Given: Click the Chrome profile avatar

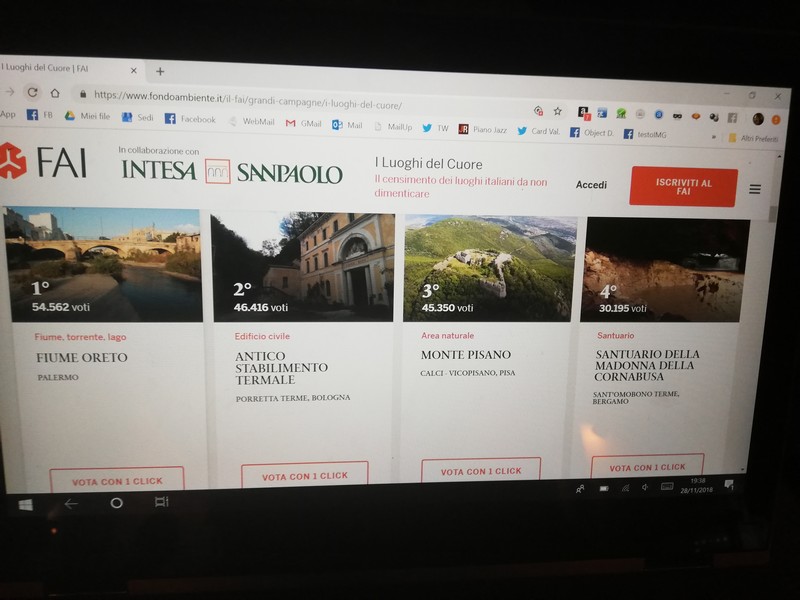Looking at the screenshot, I should (x=758, y=119).
